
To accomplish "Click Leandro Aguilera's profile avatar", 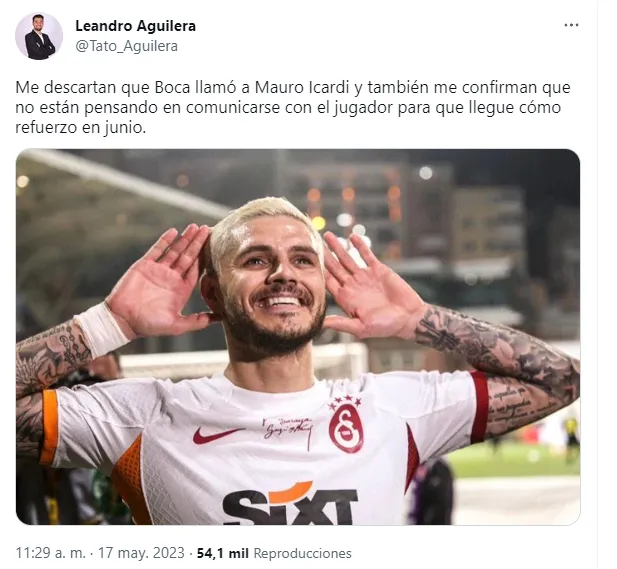I will point(39,36).
